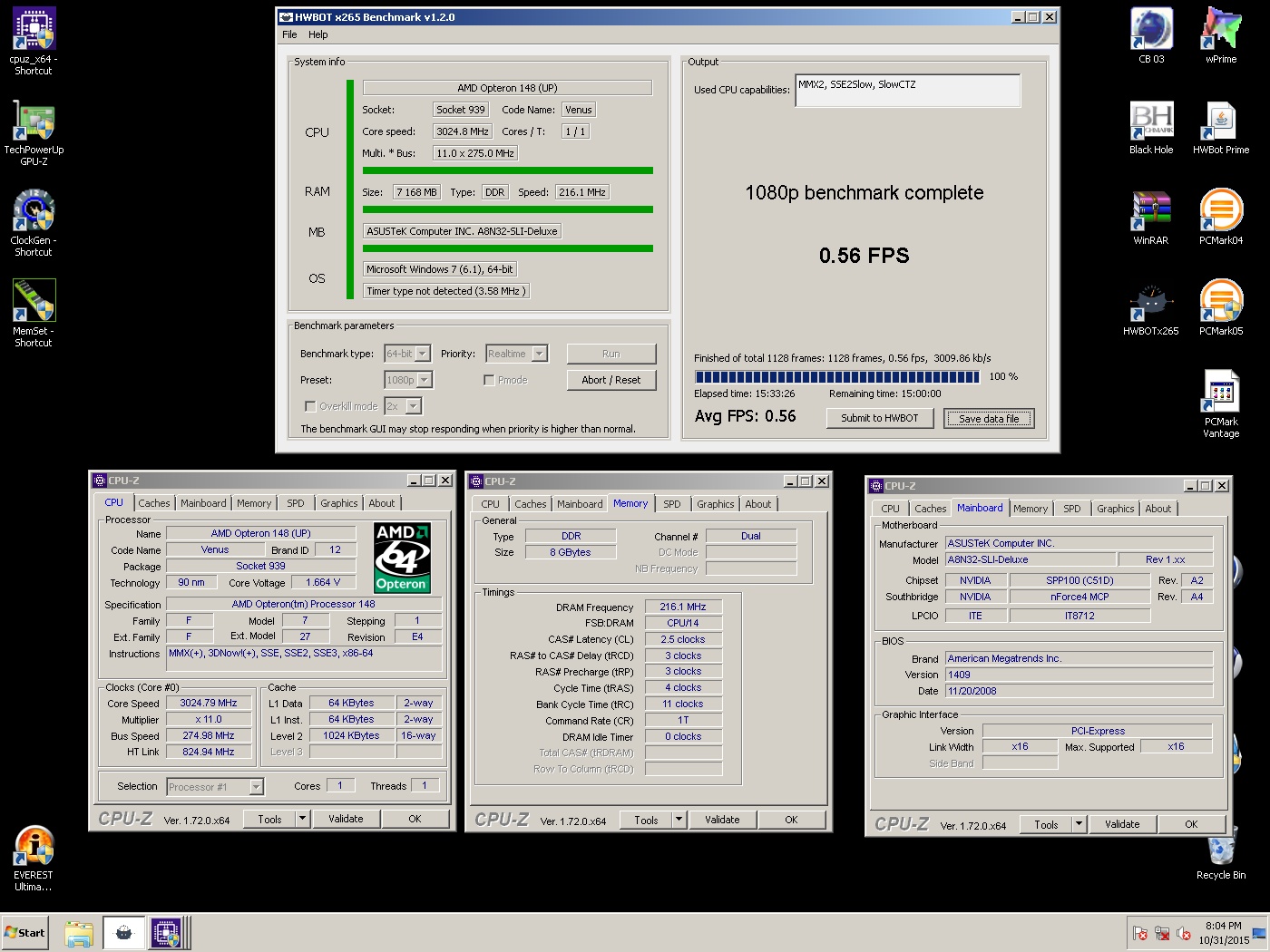Click the CAS# Latency 2.5 clocks value

pos(683,639)
